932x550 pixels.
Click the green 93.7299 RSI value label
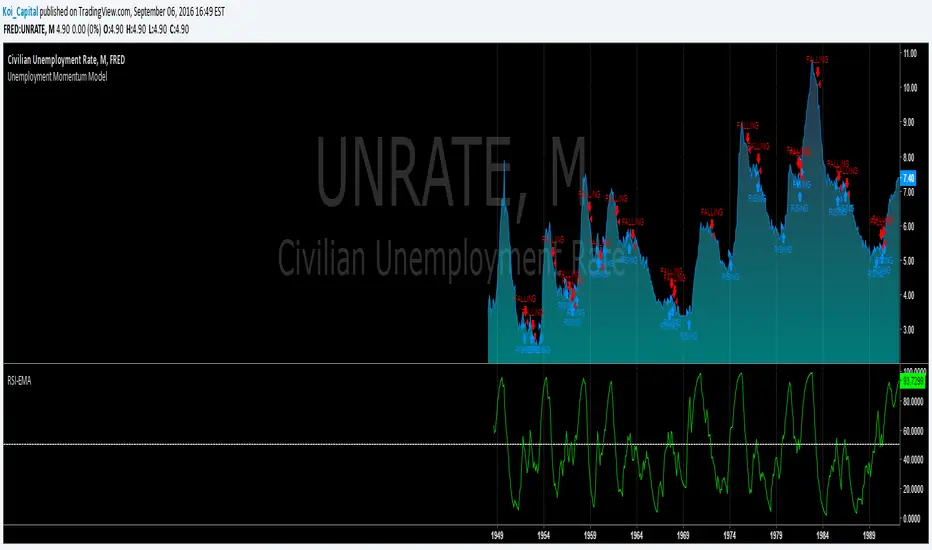coord(912,381)
